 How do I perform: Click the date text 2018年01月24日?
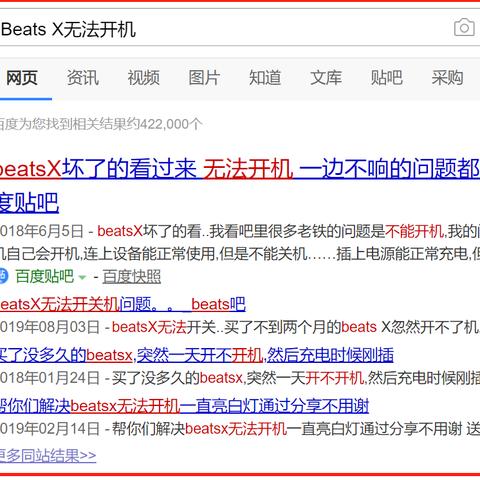click(x=50, y=378)
